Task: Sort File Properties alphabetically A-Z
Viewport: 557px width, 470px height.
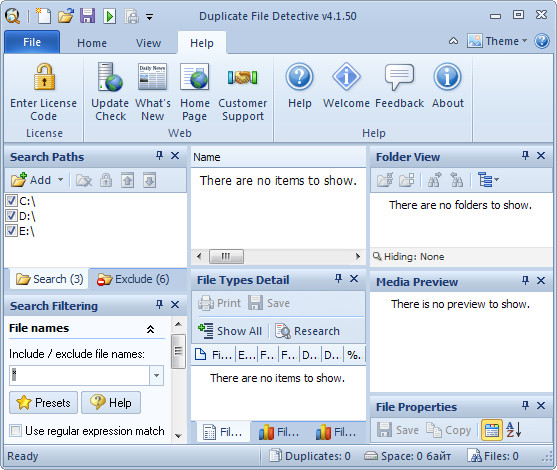Action: click(514, 430)
